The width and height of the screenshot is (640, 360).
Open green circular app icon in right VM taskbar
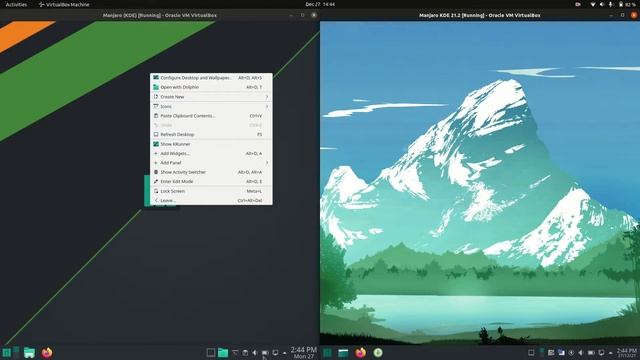click(378, 353)
